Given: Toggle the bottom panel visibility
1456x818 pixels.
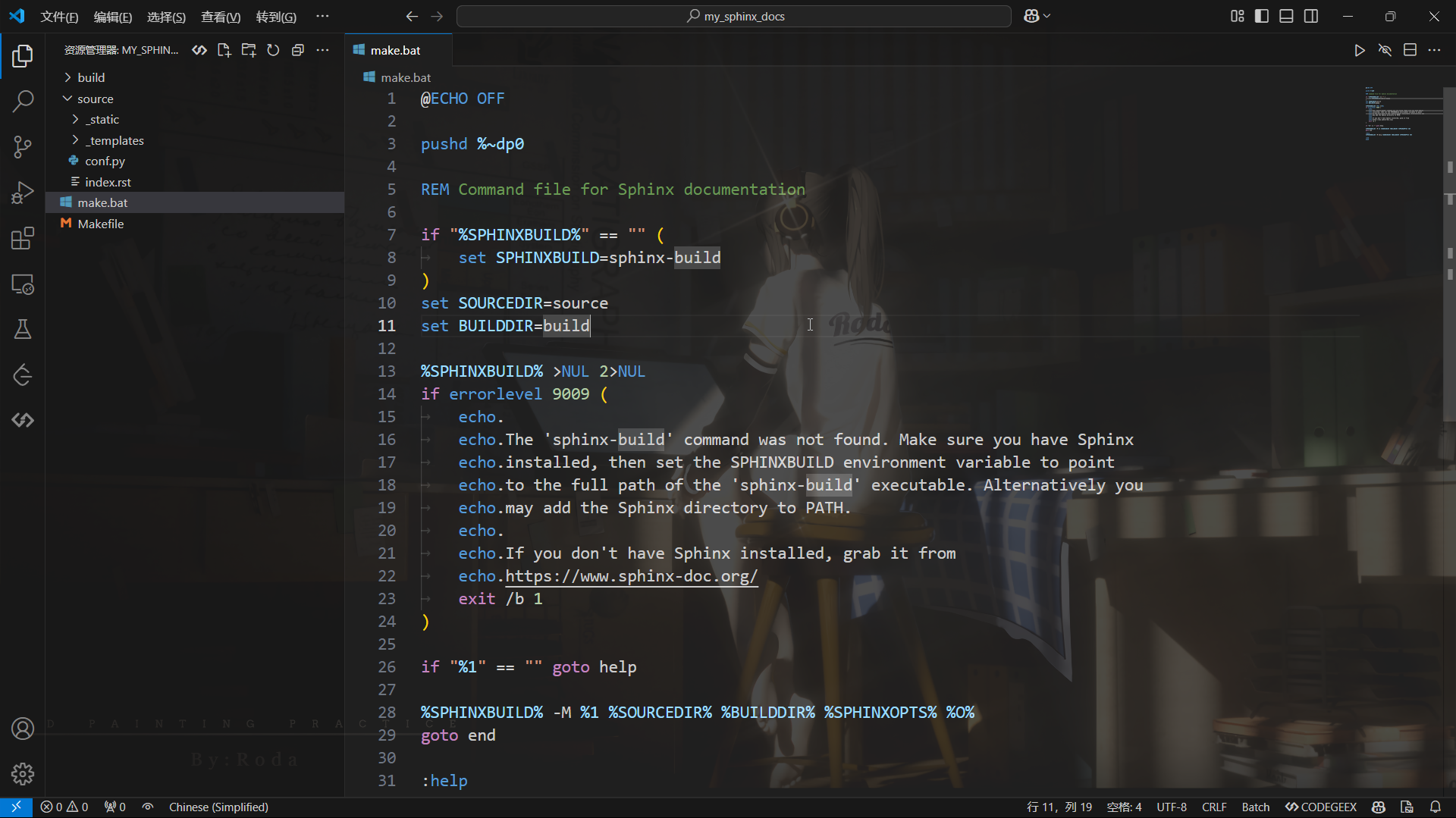Looking at the screenshot, I should [x=1286, y=16].
